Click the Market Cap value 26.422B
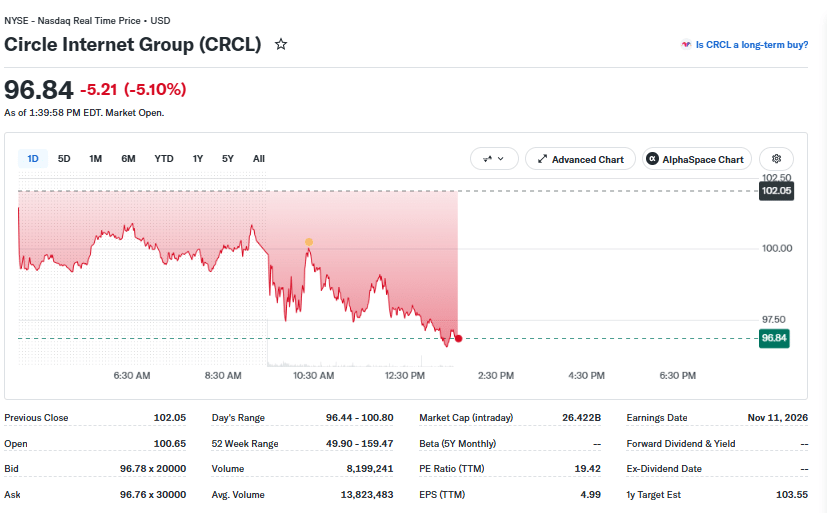The width and height of the screenshot is (827, 513). click(581, 418)
